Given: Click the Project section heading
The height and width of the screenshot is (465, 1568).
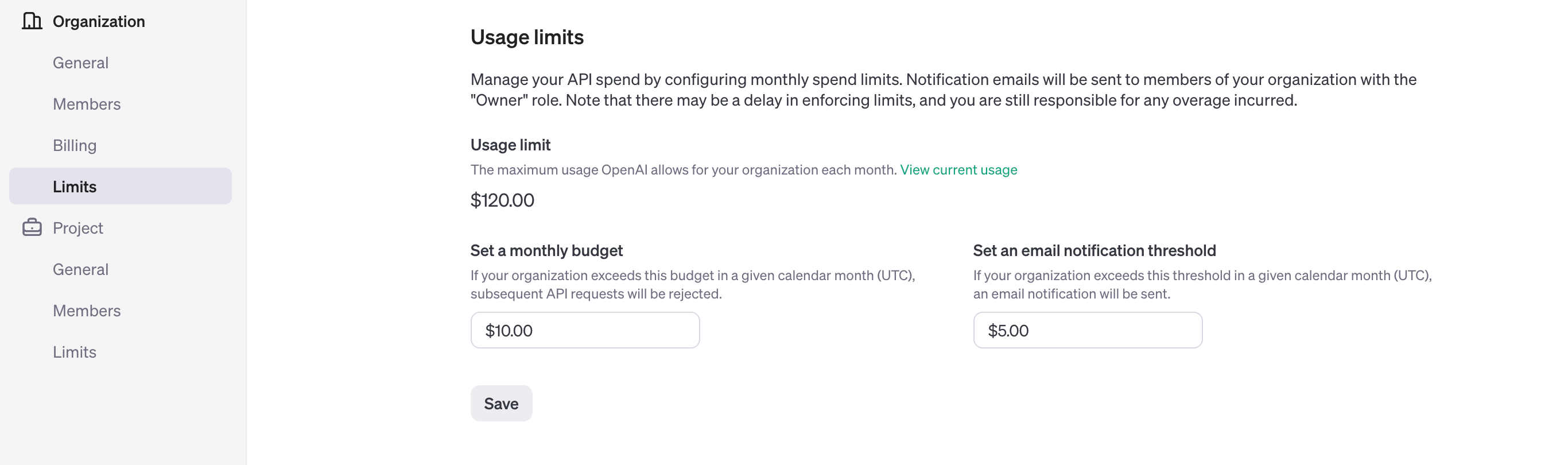Looking at the screenshot, I should click(x=78, y=228).
